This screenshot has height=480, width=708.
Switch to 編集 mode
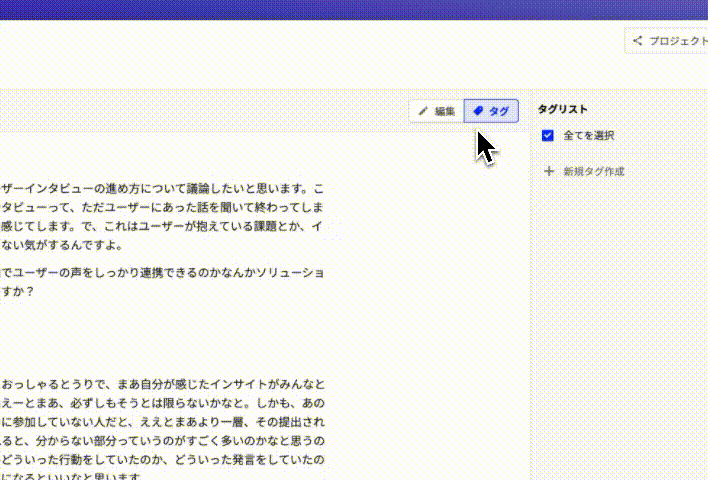tap(436, 111)
